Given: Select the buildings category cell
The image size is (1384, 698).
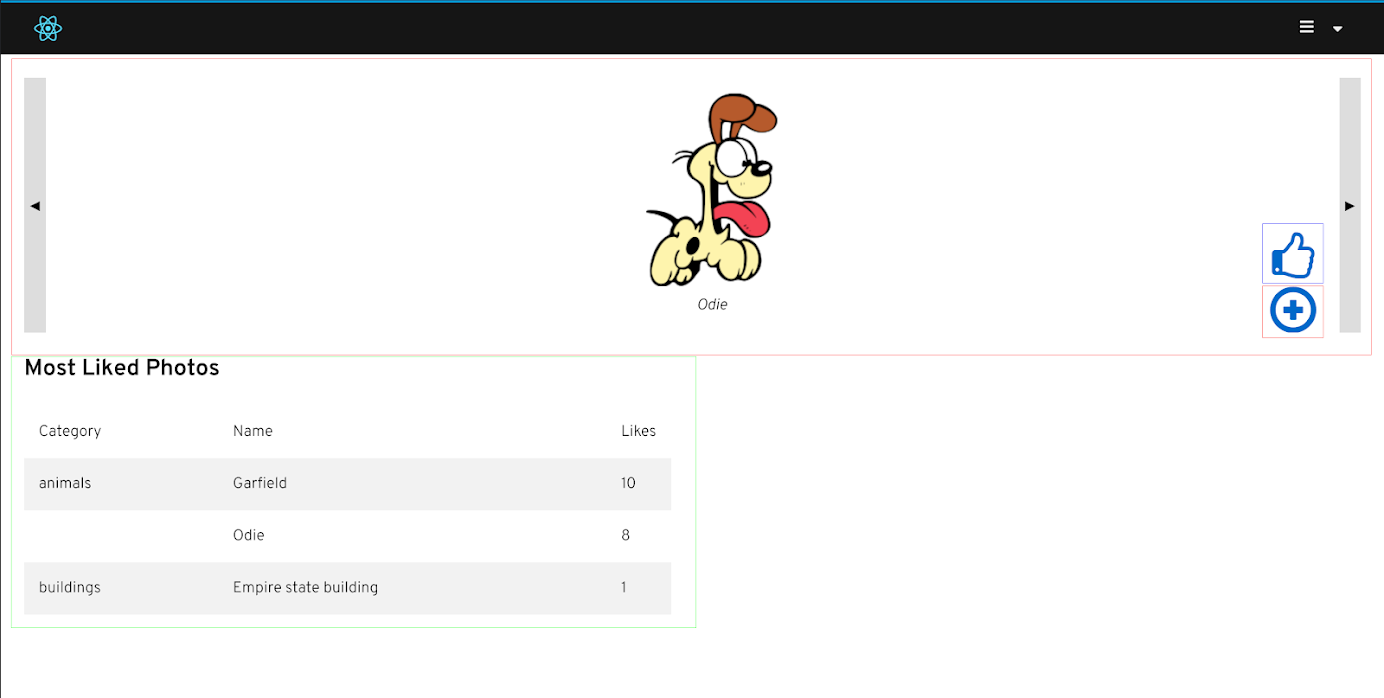Looking at the screenshot, I should point(70,587).
